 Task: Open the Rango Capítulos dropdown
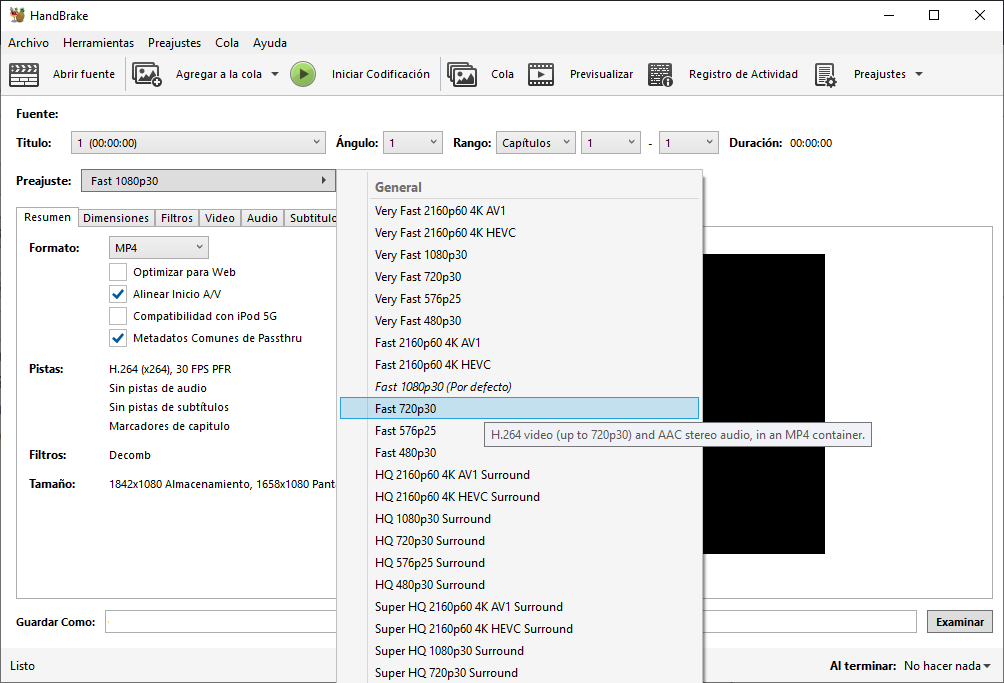(x=536, y=143)
